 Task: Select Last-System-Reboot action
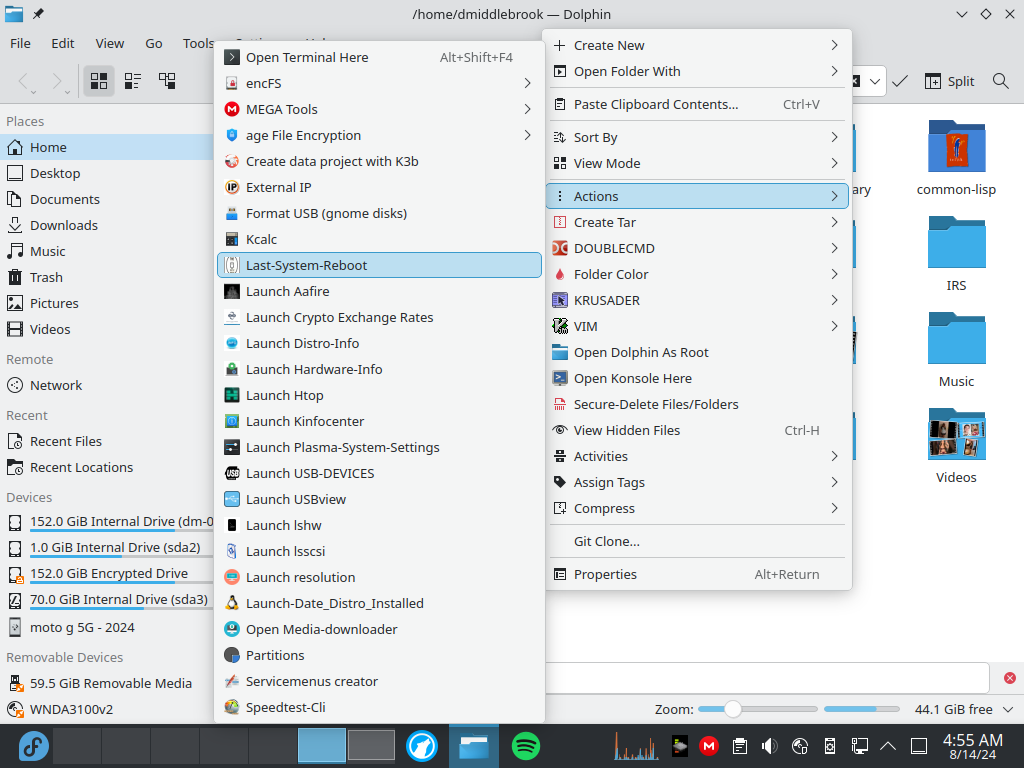tap(379, 265)
